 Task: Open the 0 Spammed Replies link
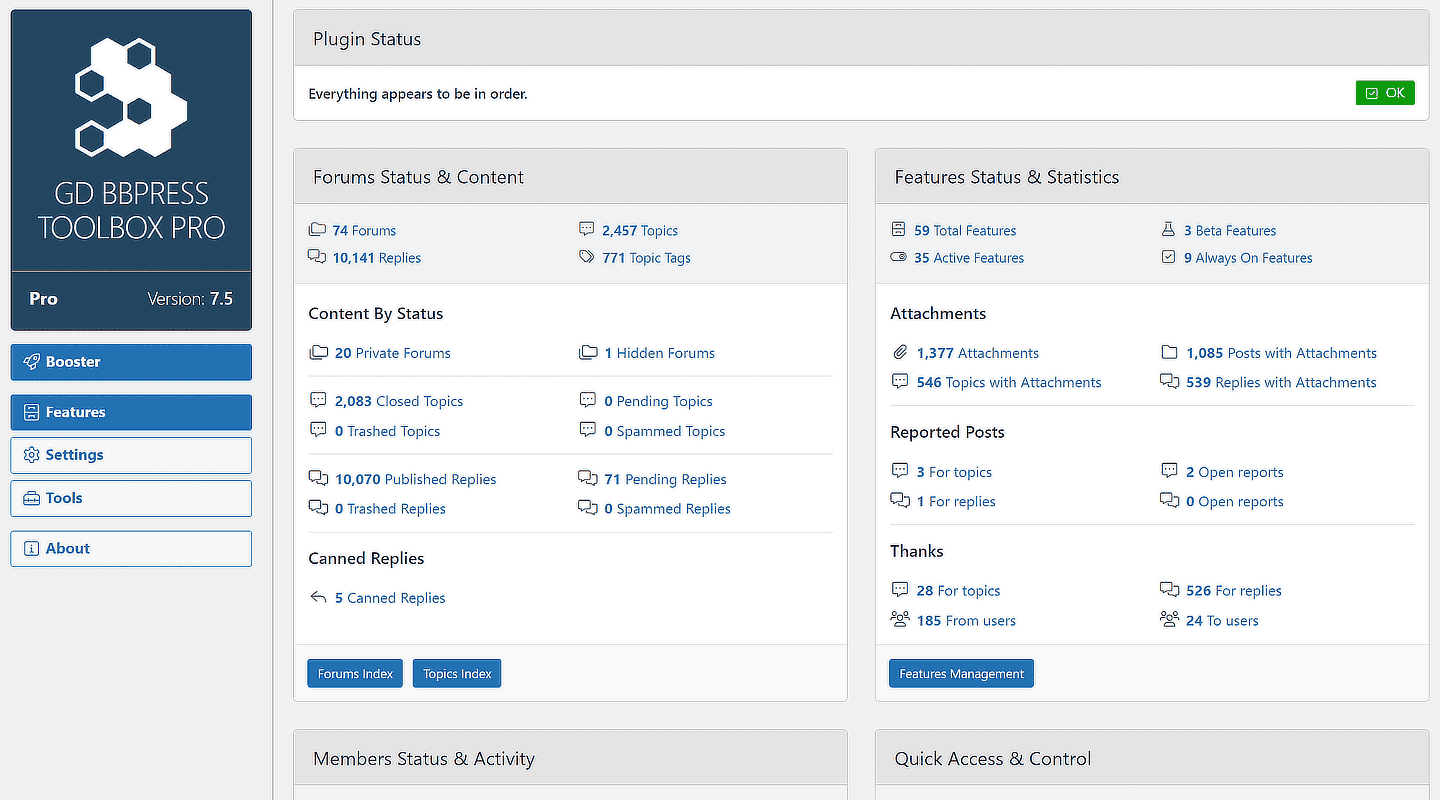(x=667, y=508)
